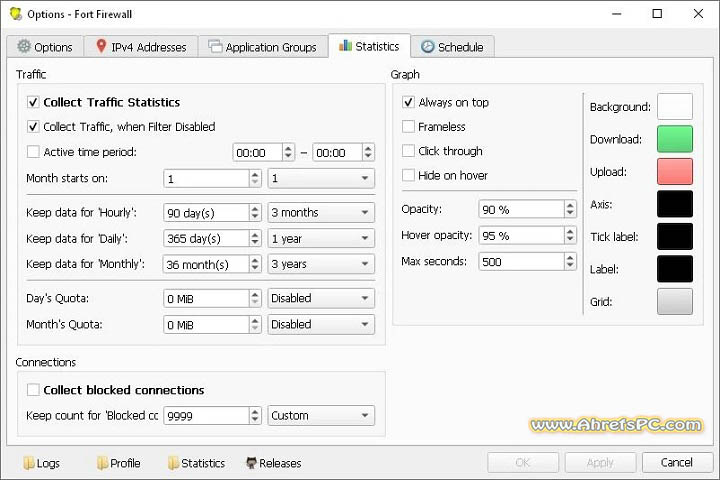Screen dimensions: 720x480
Task: Switch to the Schedule tab
Action: point(452,47)
